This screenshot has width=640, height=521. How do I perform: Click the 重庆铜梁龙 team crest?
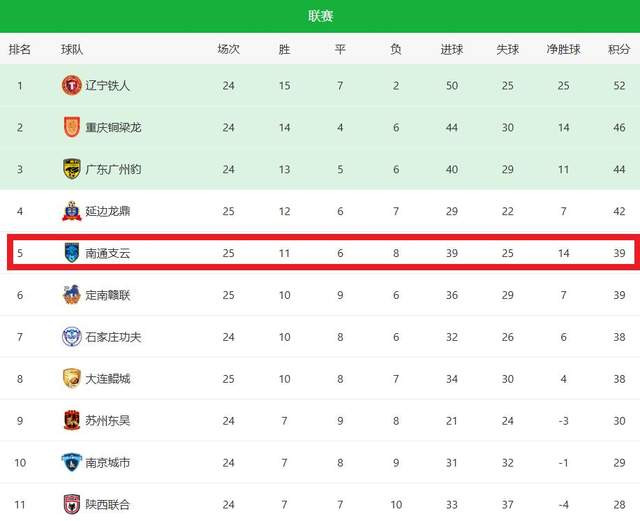(71, 128)
